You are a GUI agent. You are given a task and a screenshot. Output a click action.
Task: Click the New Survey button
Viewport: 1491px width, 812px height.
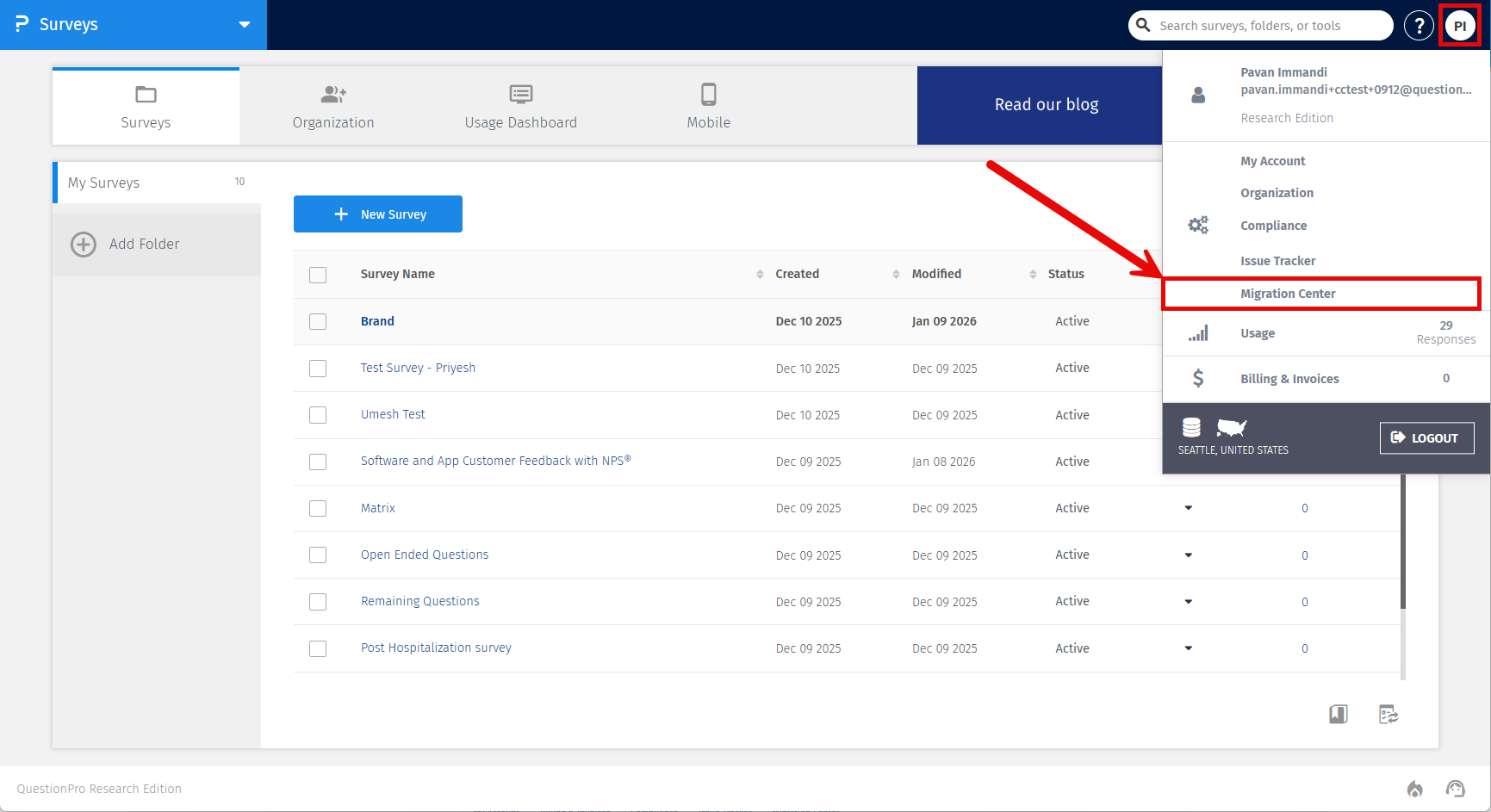[378, 214]
